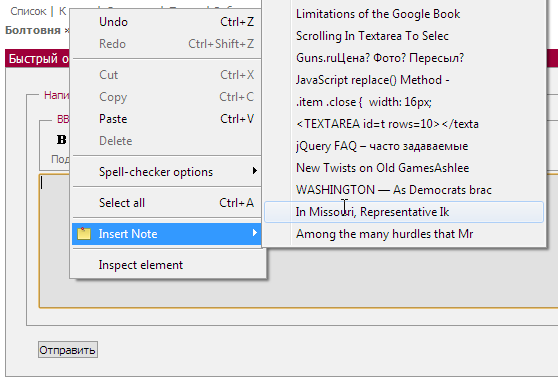558x387 pixels.
Task: Insert the 'jQuery FAQ' note
Action: [x=404, y=146]
